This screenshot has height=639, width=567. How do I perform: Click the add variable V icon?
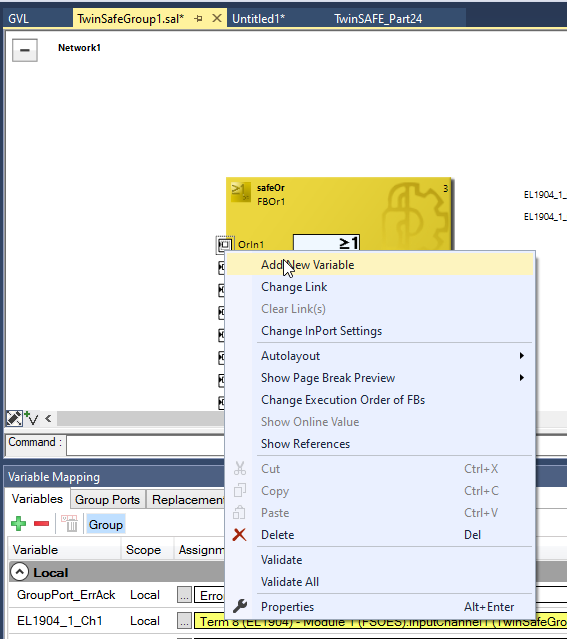tap(31, 419)
